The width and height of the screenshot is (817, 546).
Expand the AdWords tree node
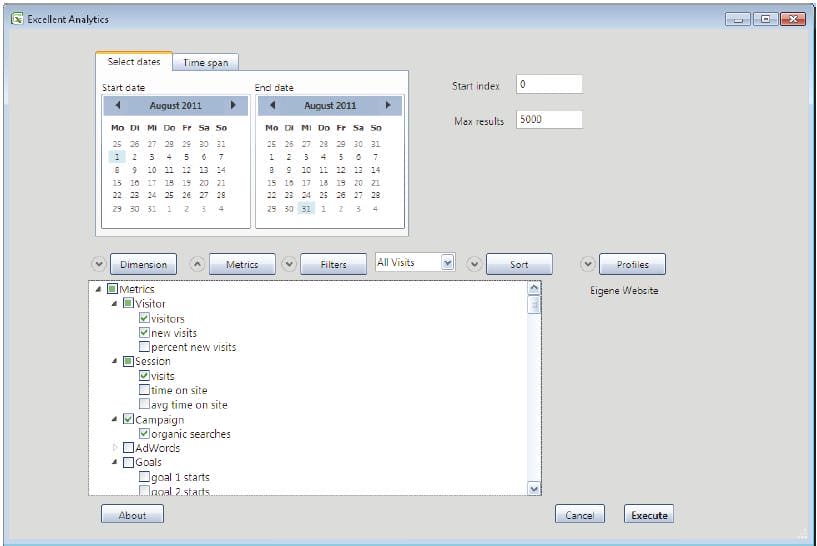pos(115,448)
